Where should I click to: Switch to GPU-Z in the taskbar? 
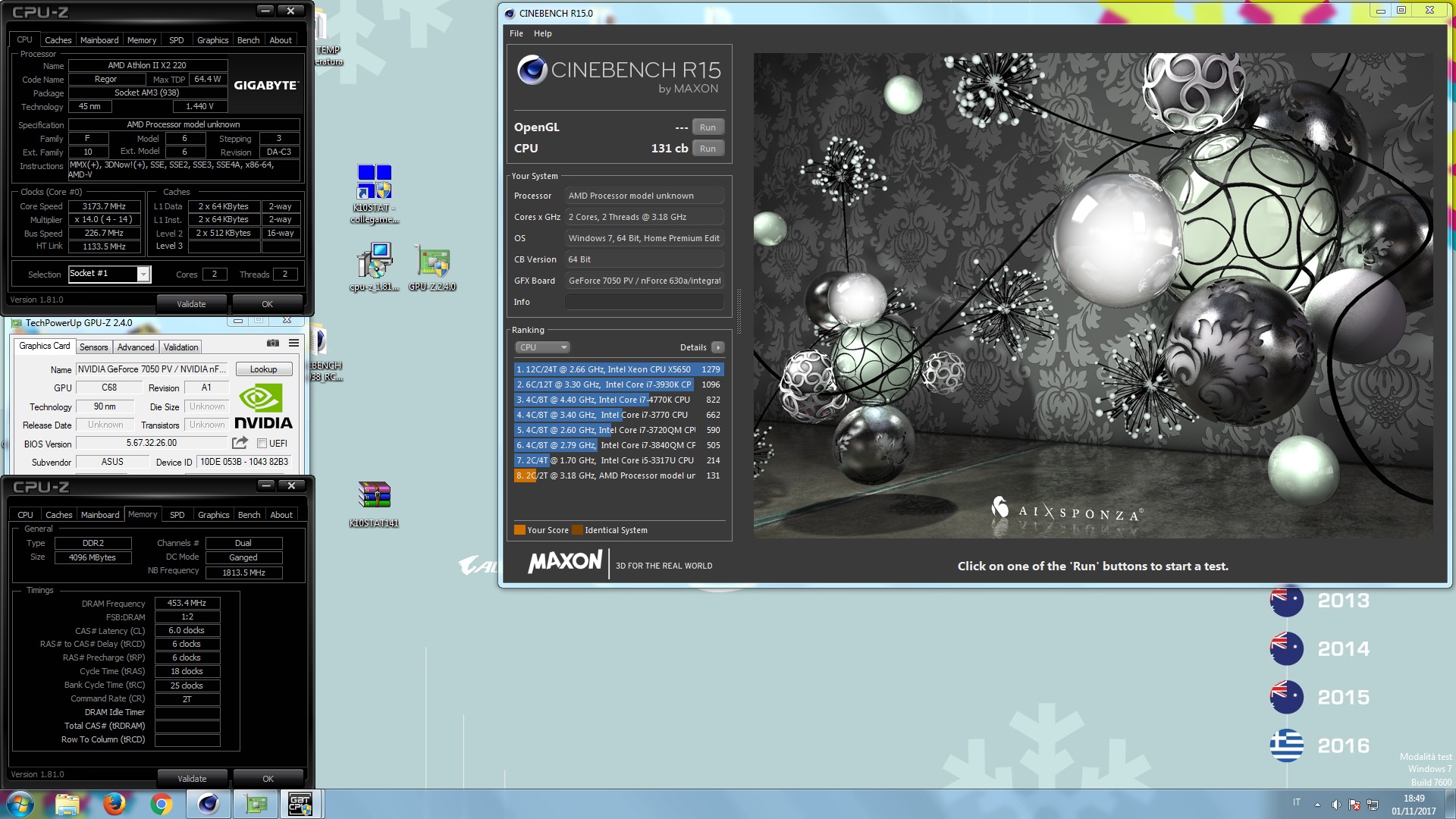(x=256, y=804)
